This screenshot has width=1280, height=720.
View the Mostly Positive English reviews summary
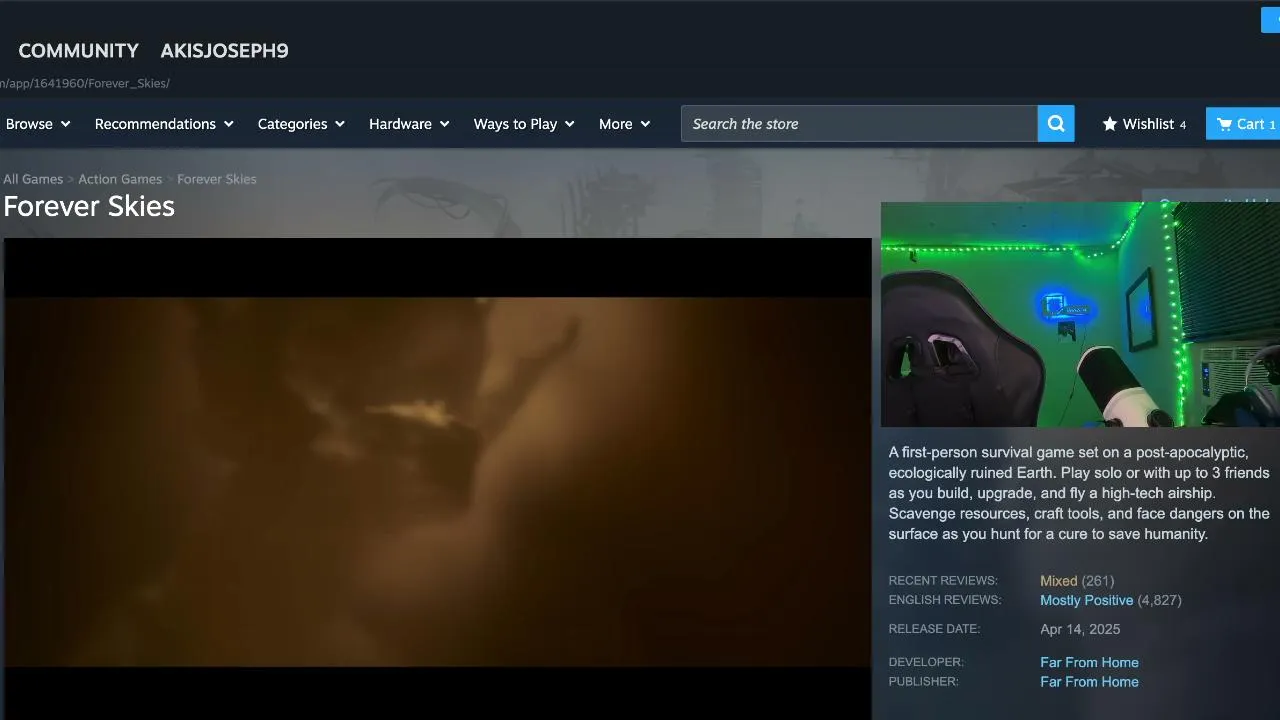click(1086, 600)
